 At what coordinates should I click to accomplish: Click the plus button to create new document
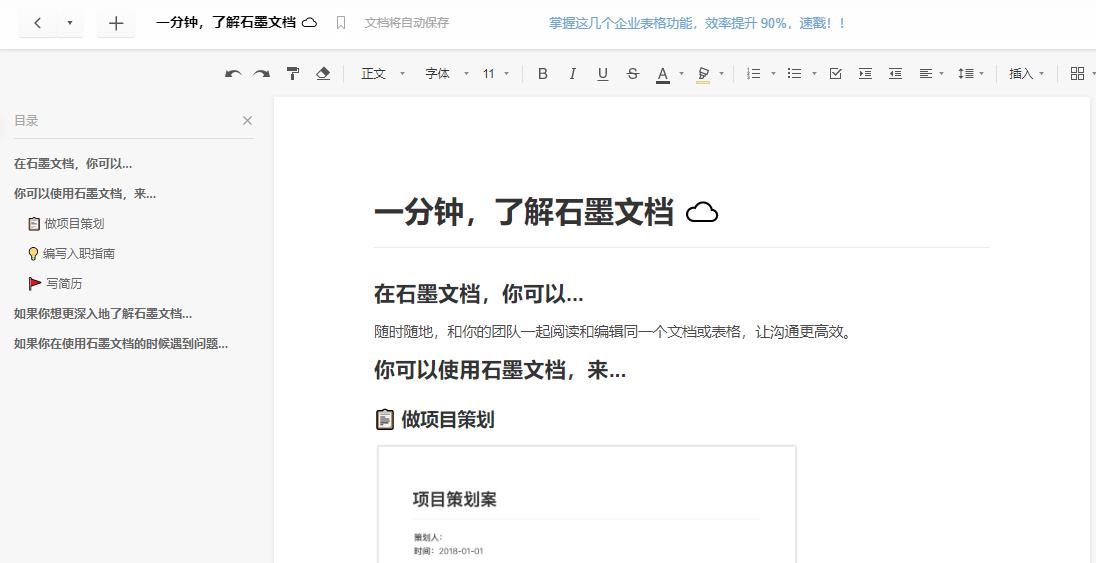tap(116, 23)
